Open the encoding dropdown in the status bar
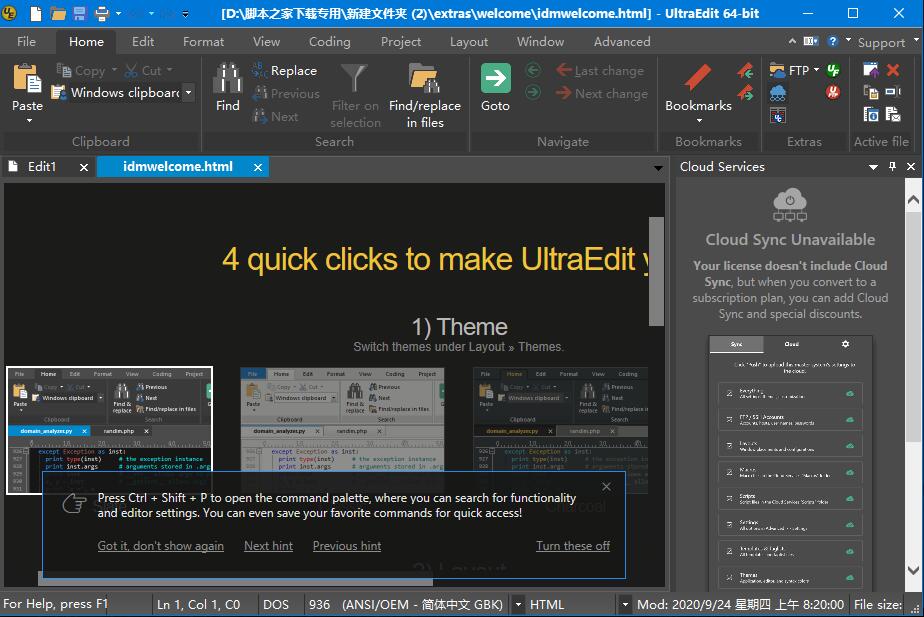 click(519, 605)
